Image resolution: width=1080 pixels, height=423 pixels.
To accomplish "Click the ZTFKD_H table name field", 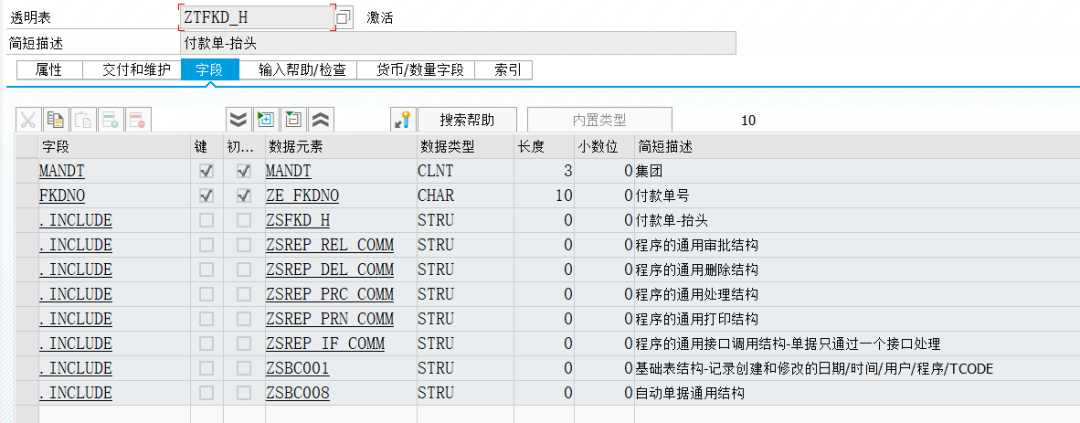I will point(257,18).
